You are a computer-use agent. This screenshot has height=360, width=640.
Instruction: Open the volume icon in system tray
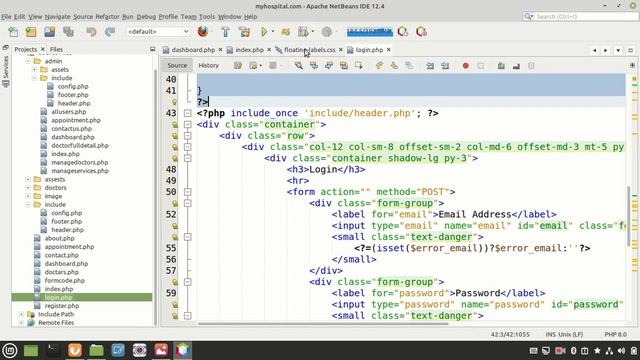[621, 351]
